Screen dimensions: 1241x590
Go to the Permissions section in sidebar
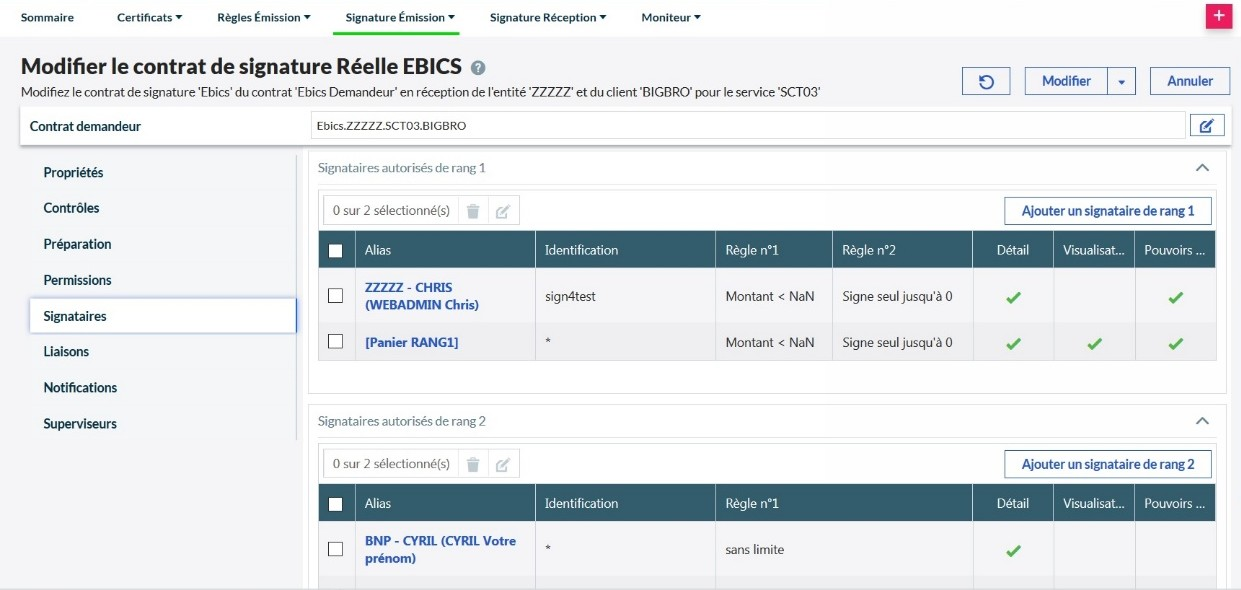77,280
